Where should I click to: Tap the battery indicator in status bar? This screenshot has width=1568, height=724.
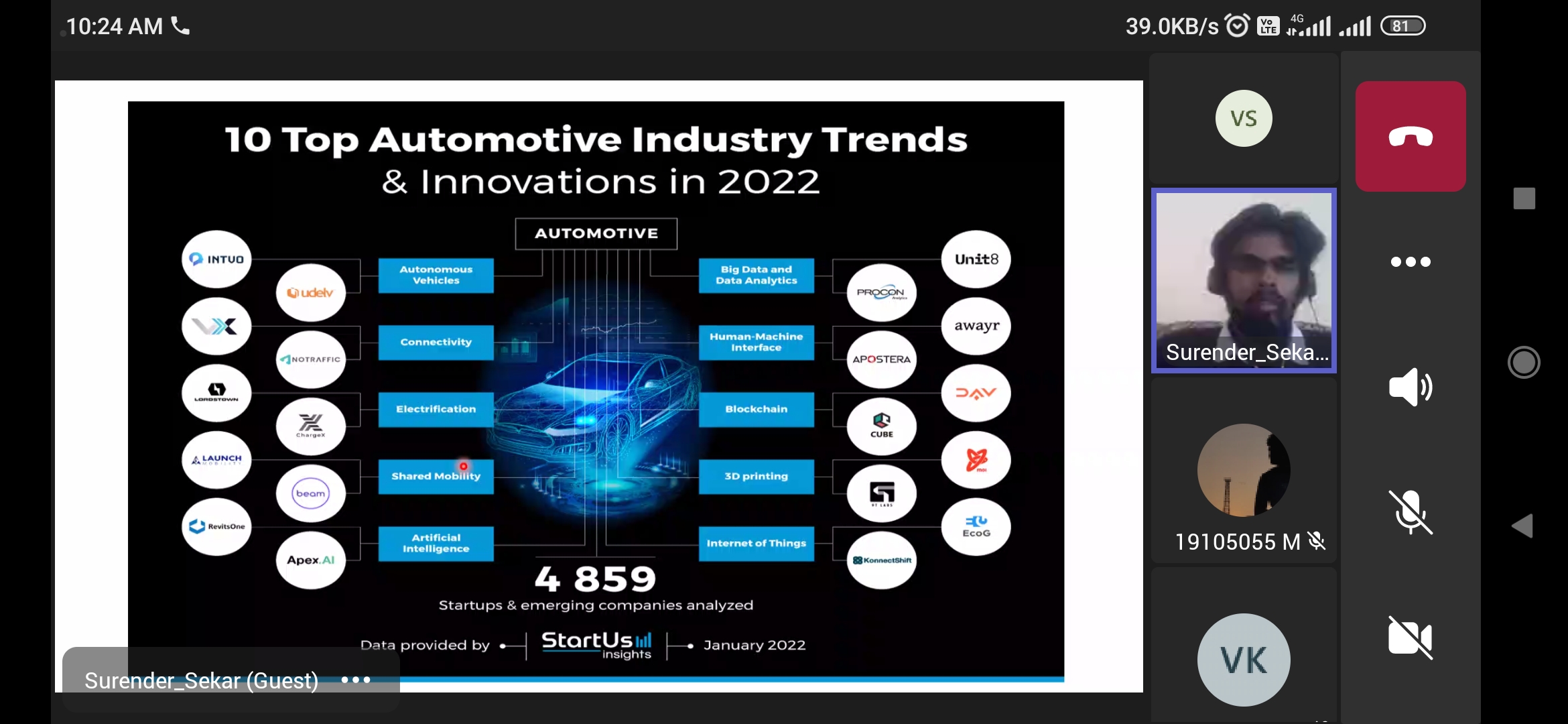tap(1402, 26)
